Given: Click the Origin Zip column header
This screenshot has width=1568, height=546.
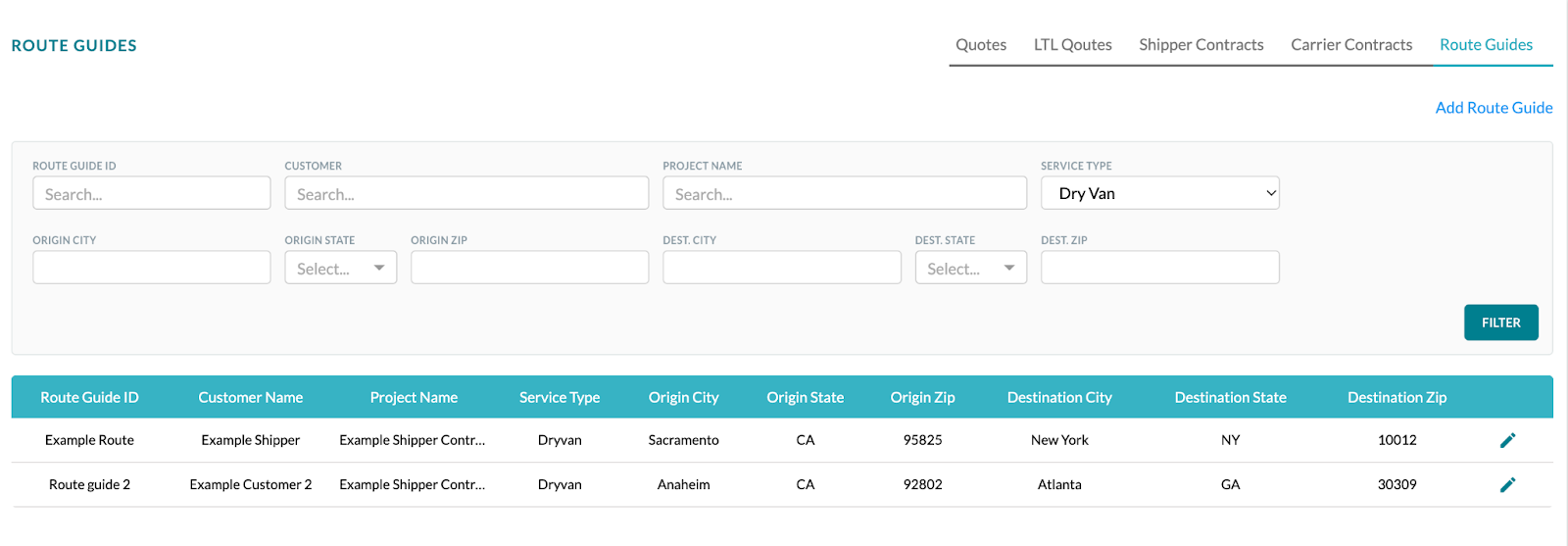Looking at the screenshot, I should click(x=923, y=397).
